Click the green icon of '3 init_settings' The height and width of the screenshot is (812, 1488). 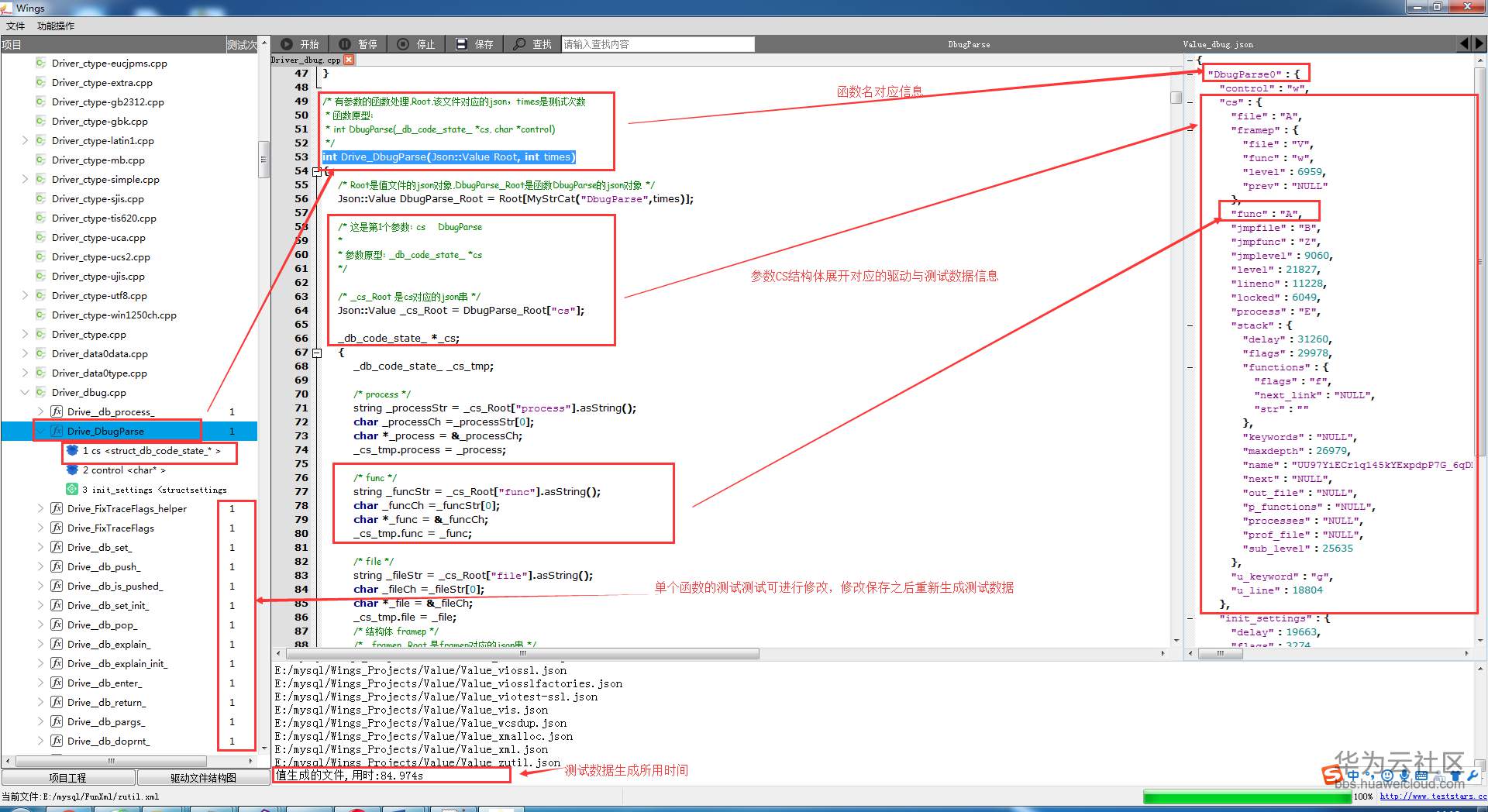pos(72,489)
